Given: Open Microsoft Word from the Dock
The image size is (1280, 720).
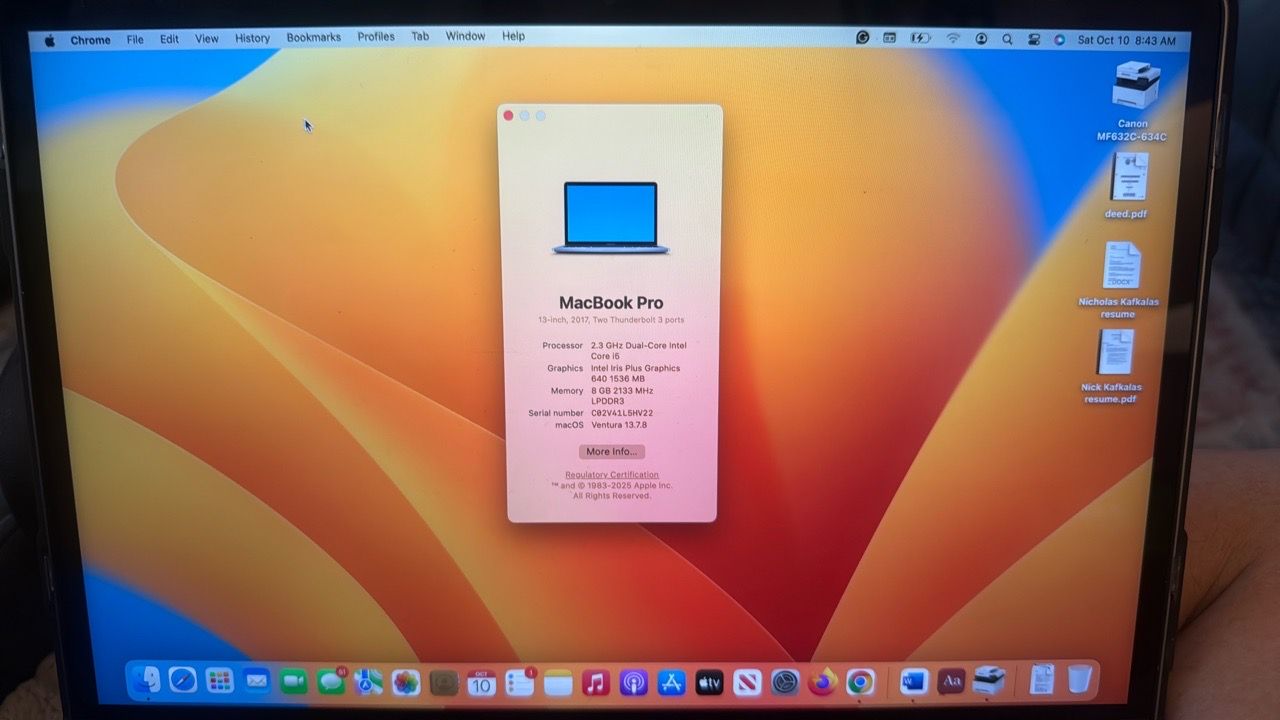Looking at the screenshot, I should [914, 681].
